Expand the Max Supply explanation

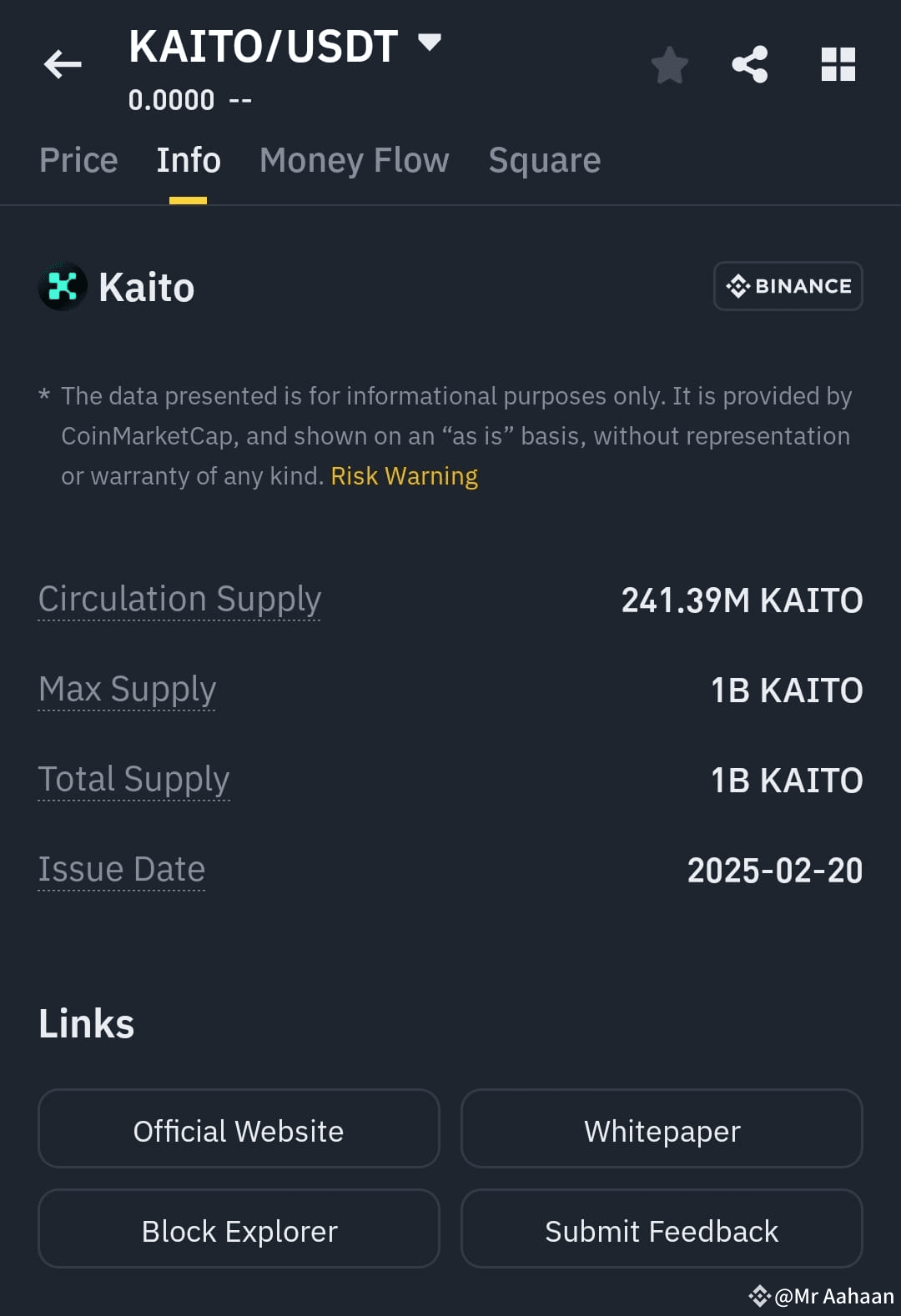(x=127, y=689)
